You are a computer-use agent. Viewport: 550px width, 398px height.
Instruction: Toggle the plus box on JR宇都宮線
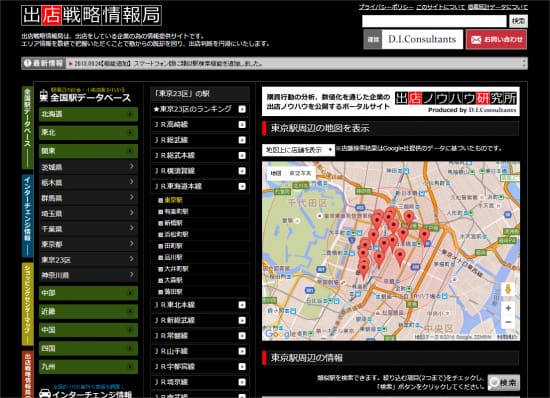click(x=242, y=367)
